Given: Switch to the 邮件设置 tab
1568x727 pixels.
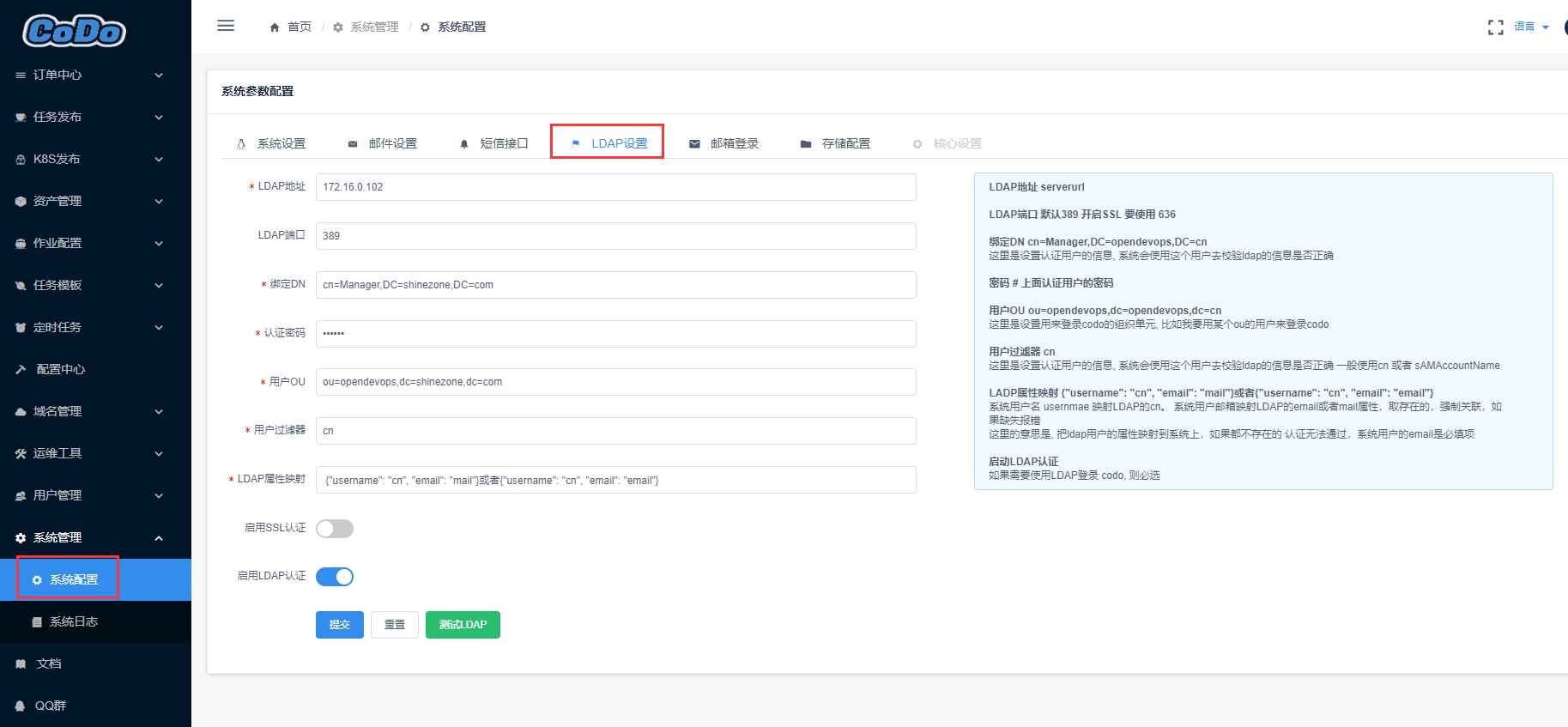Looking at the screenshot, I should (x=383, y=143).
